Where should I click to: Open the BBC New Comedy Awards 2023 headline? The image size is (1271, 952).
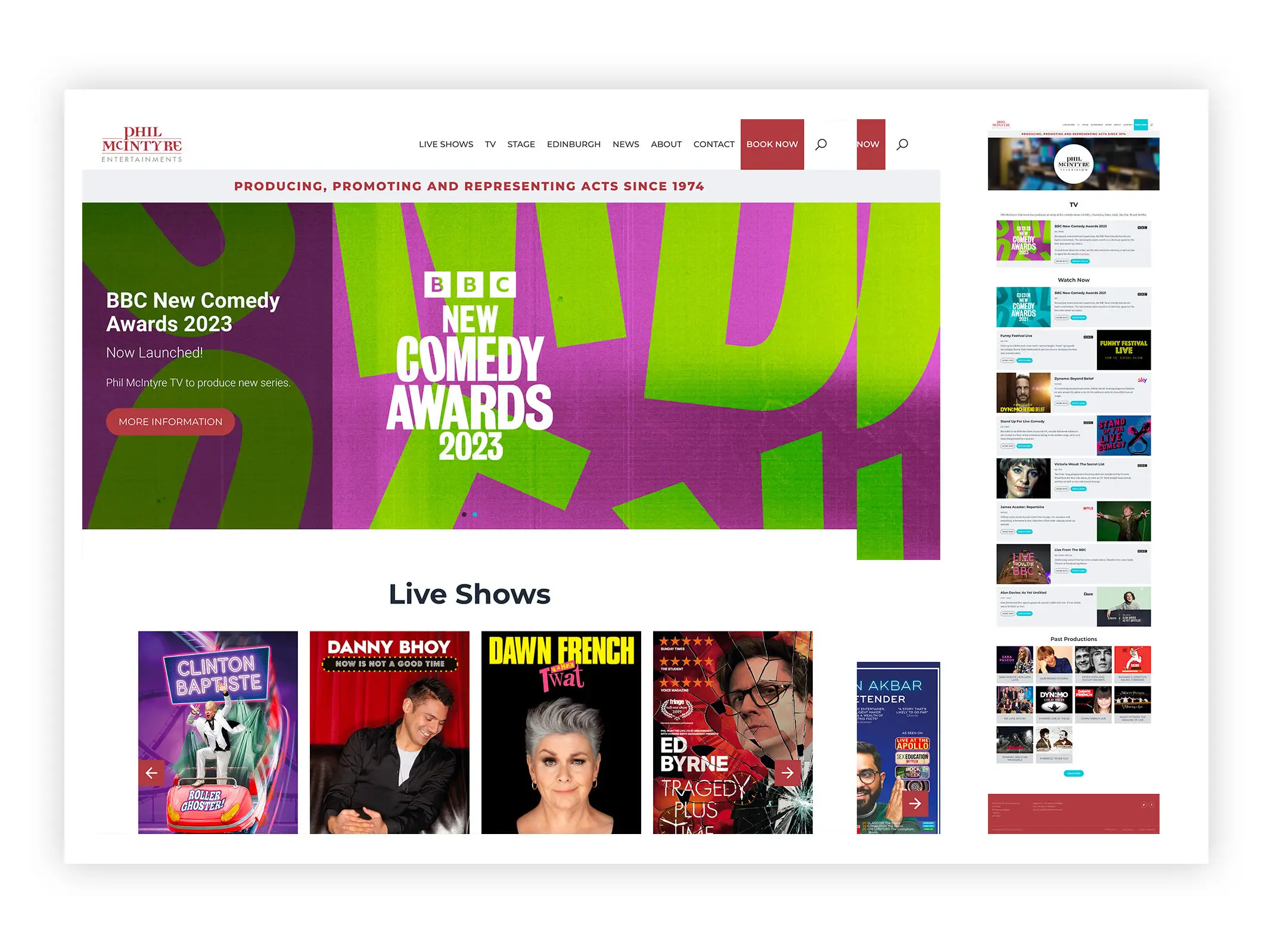point(192,312)
